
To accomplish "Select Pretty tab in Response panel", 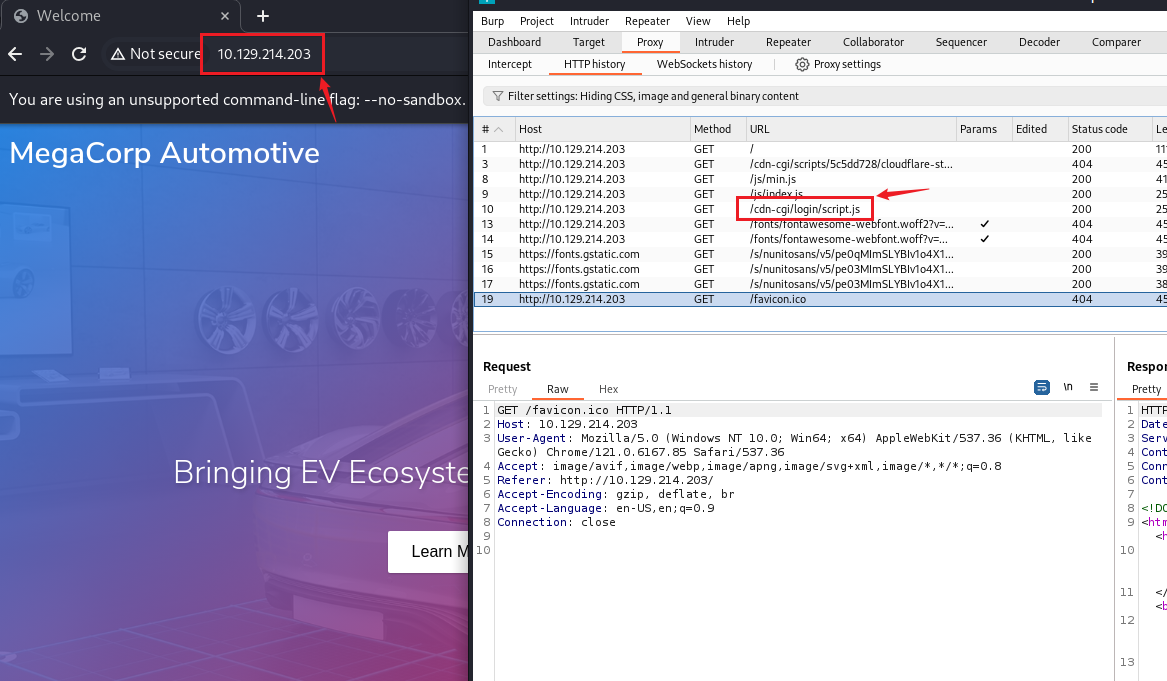I will tap(1146, 389).
